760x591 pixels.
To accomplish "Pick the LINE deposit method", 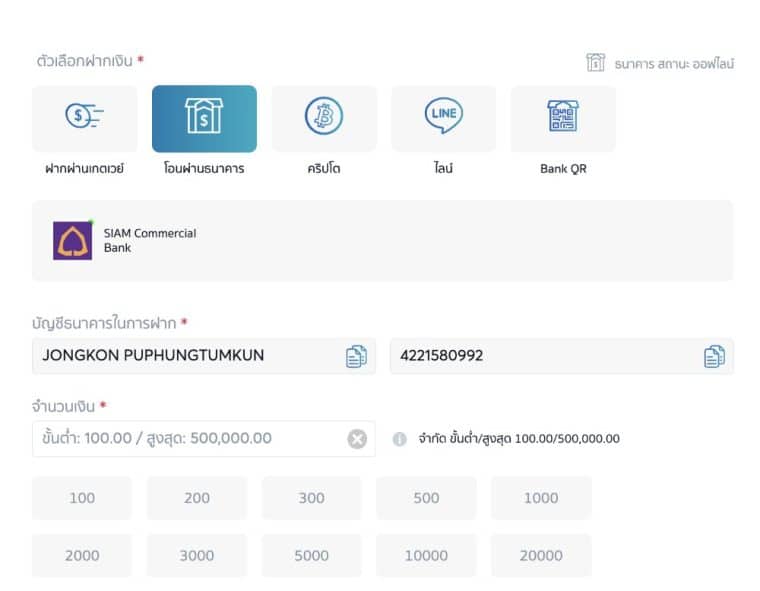I will tap(443, 118).
